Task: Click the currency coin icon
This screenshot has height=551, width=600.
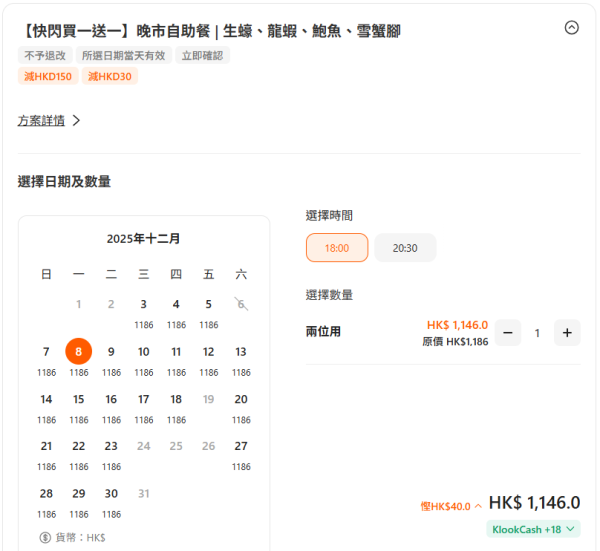Action: (45, 537)
